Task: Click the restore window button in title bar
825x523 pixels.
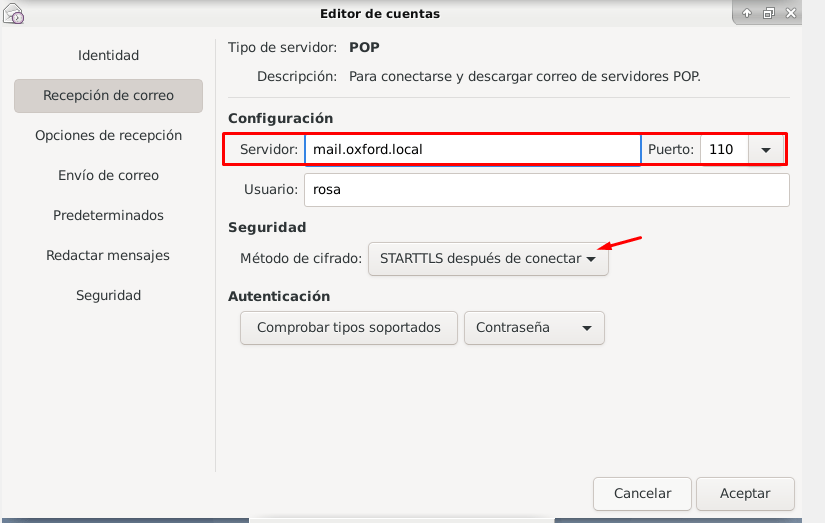Action: tap(769, 13)
